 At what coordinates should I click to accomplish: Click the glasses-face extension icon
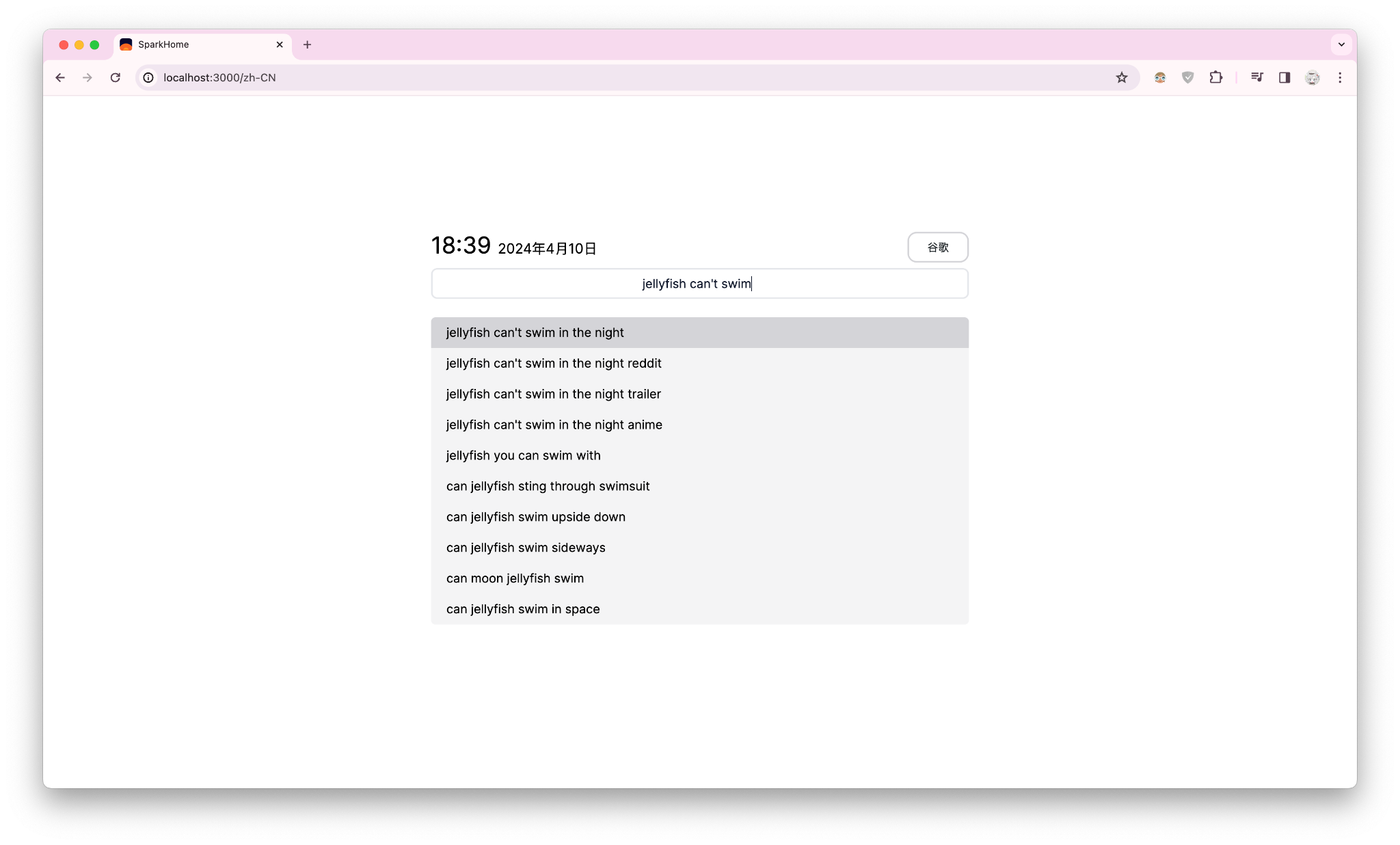click(1159, 77)
